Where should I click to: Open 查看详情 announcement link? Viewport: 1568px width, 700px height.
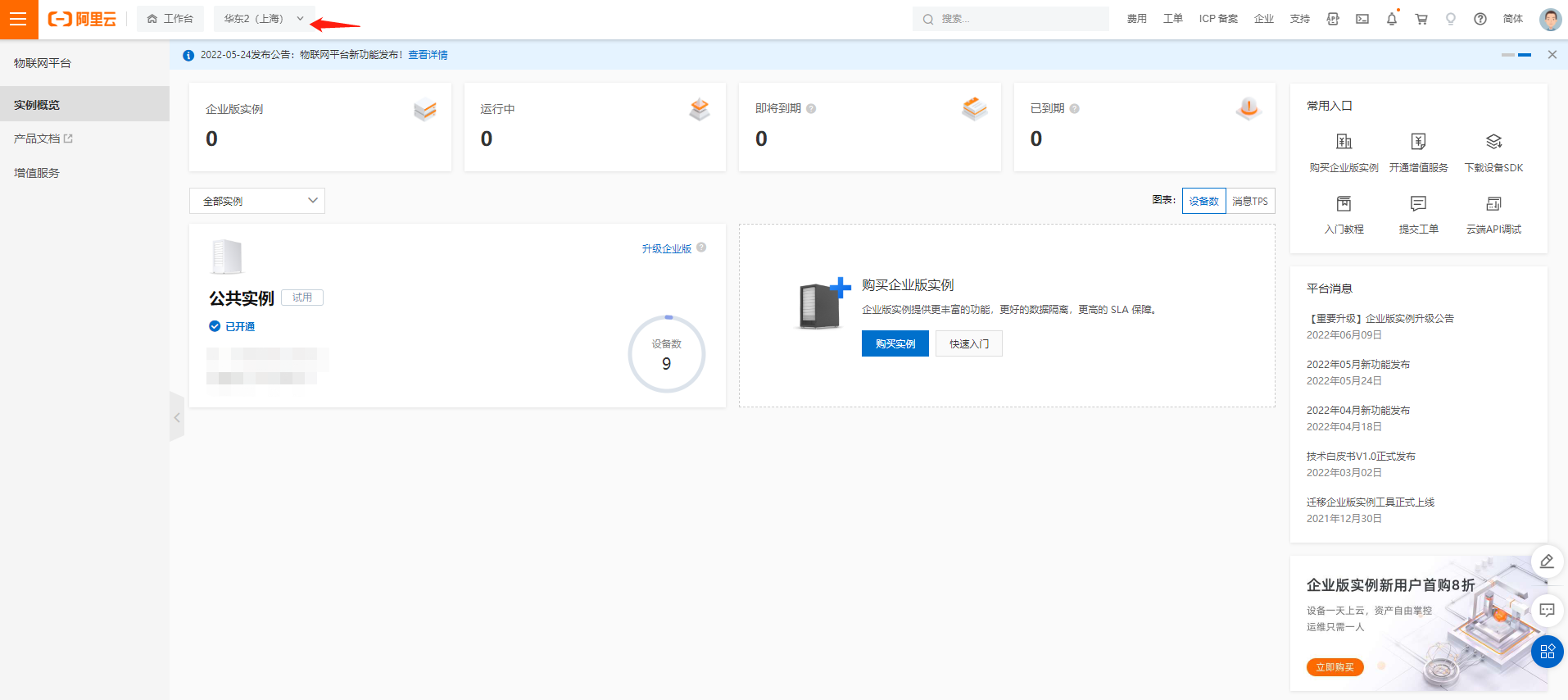point(428,55)
